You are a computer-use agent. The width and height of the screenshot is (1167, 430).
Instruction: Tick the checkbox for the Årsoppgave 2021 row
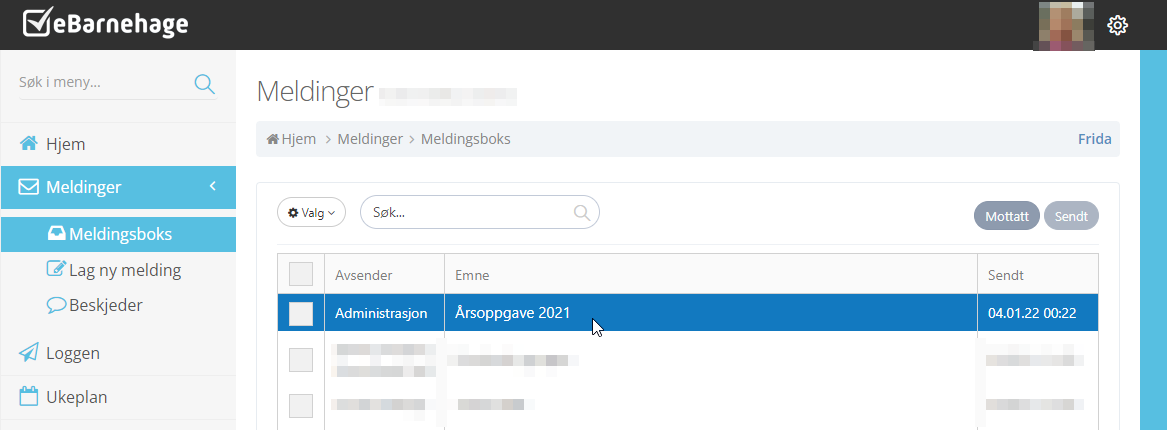(x=301, y=314)
